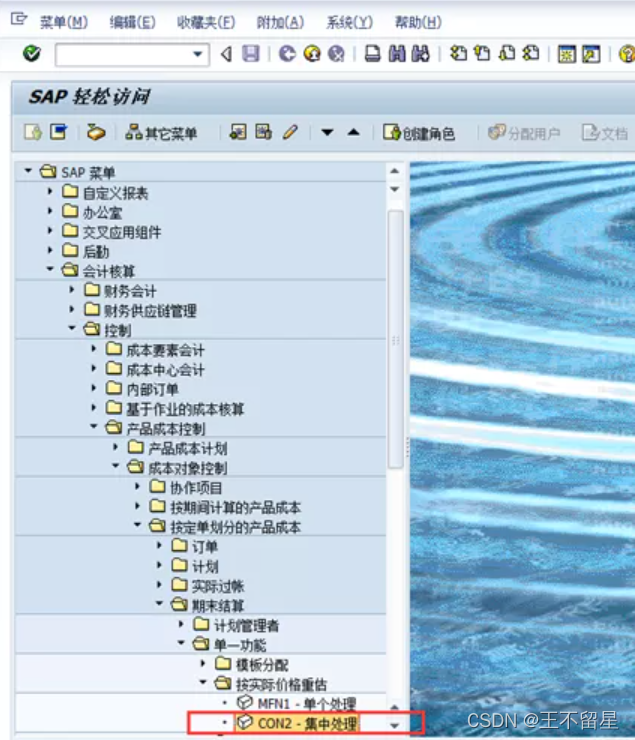Screen dimensions: 635x740
Task: Click the Save floppy disk icon
Action: 251,54
